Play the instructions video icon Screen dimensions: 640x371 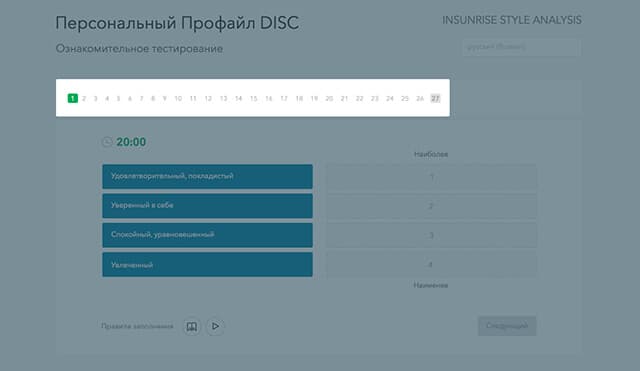(215, 327)
